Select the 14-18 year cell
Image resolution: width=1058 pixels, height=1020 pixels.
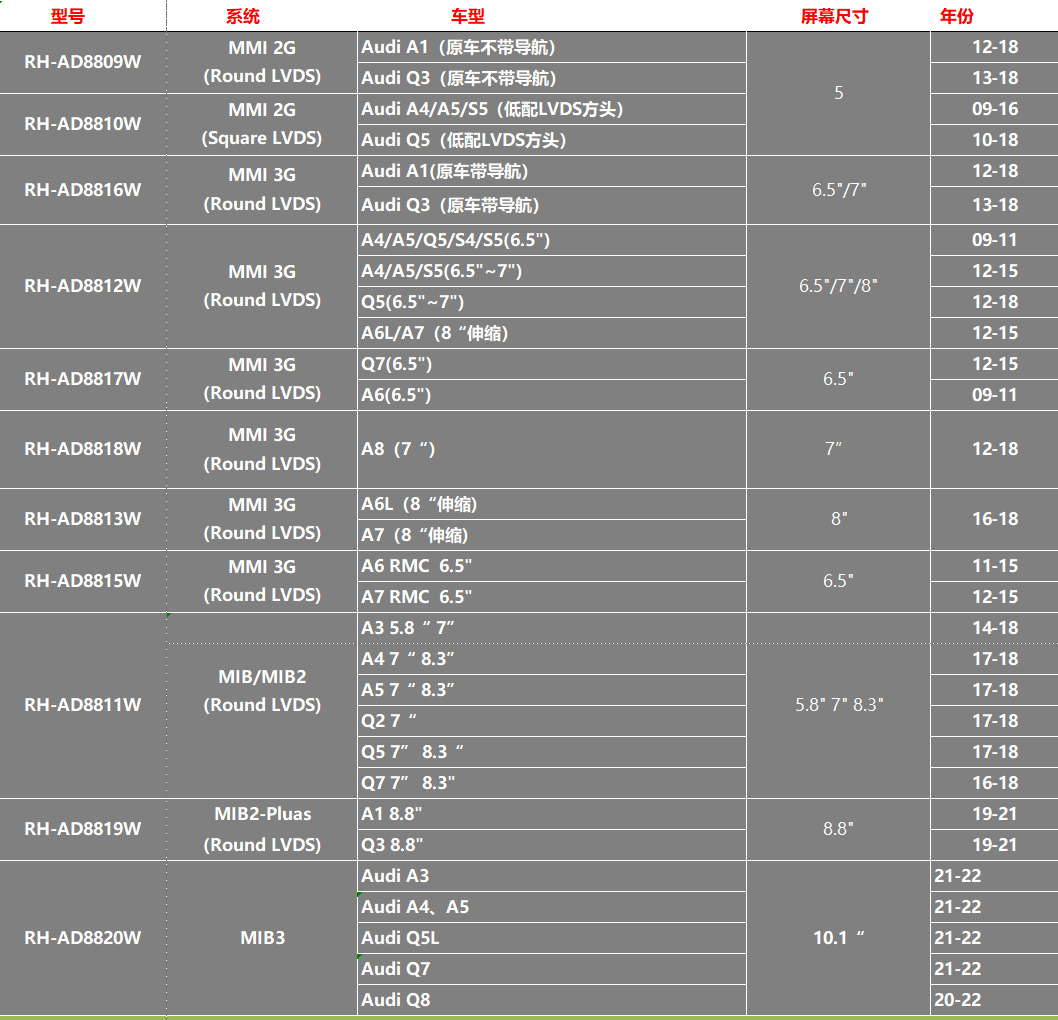click(995, 629)
